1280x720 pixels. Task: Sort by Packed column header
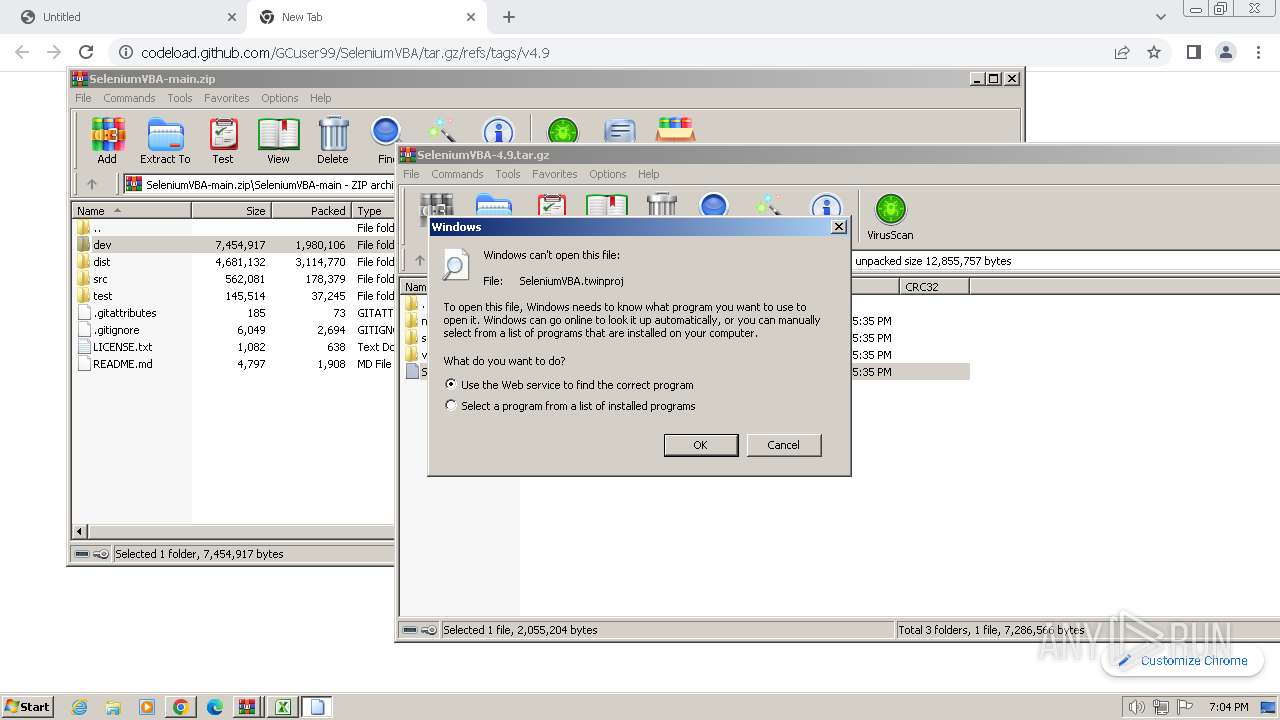311,210
